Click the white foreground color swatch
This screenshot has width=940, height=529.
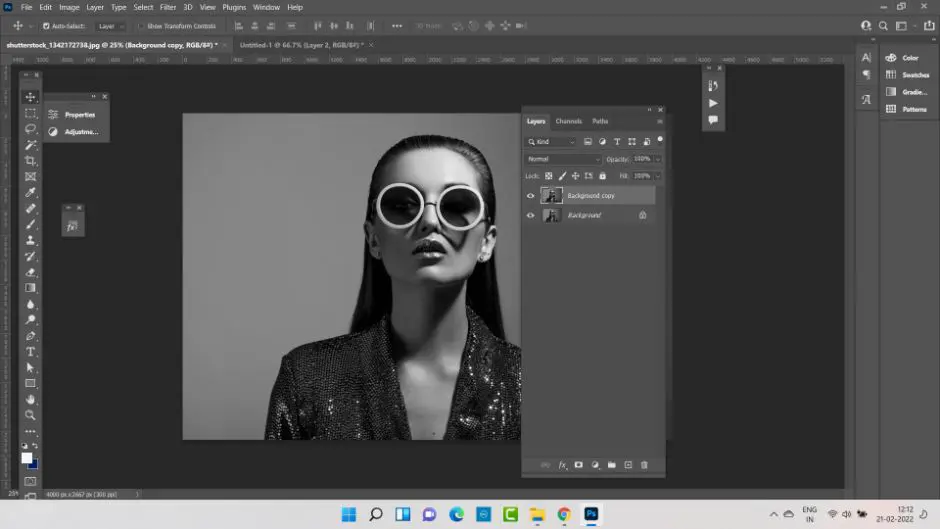click(x=27, y=458)
